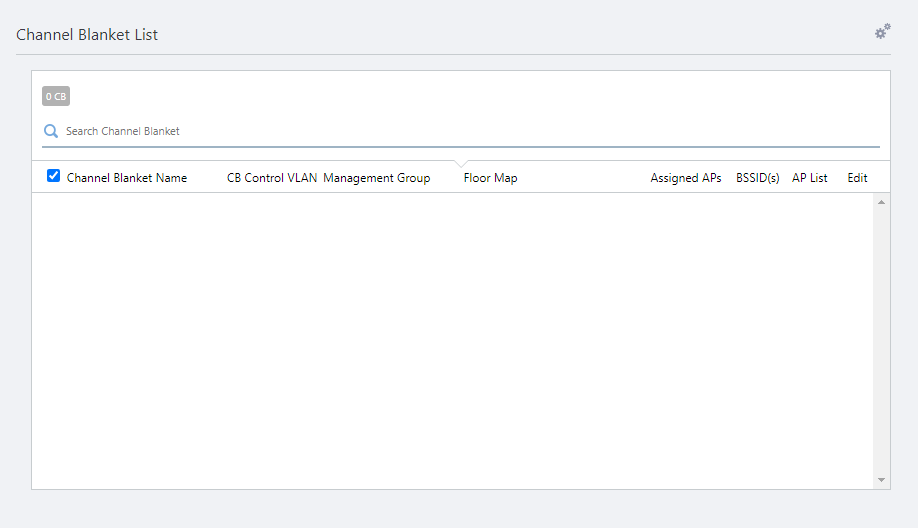Click the Management Group column header
The height and width of the screenshot is (528, 918).
coord(377,178)
